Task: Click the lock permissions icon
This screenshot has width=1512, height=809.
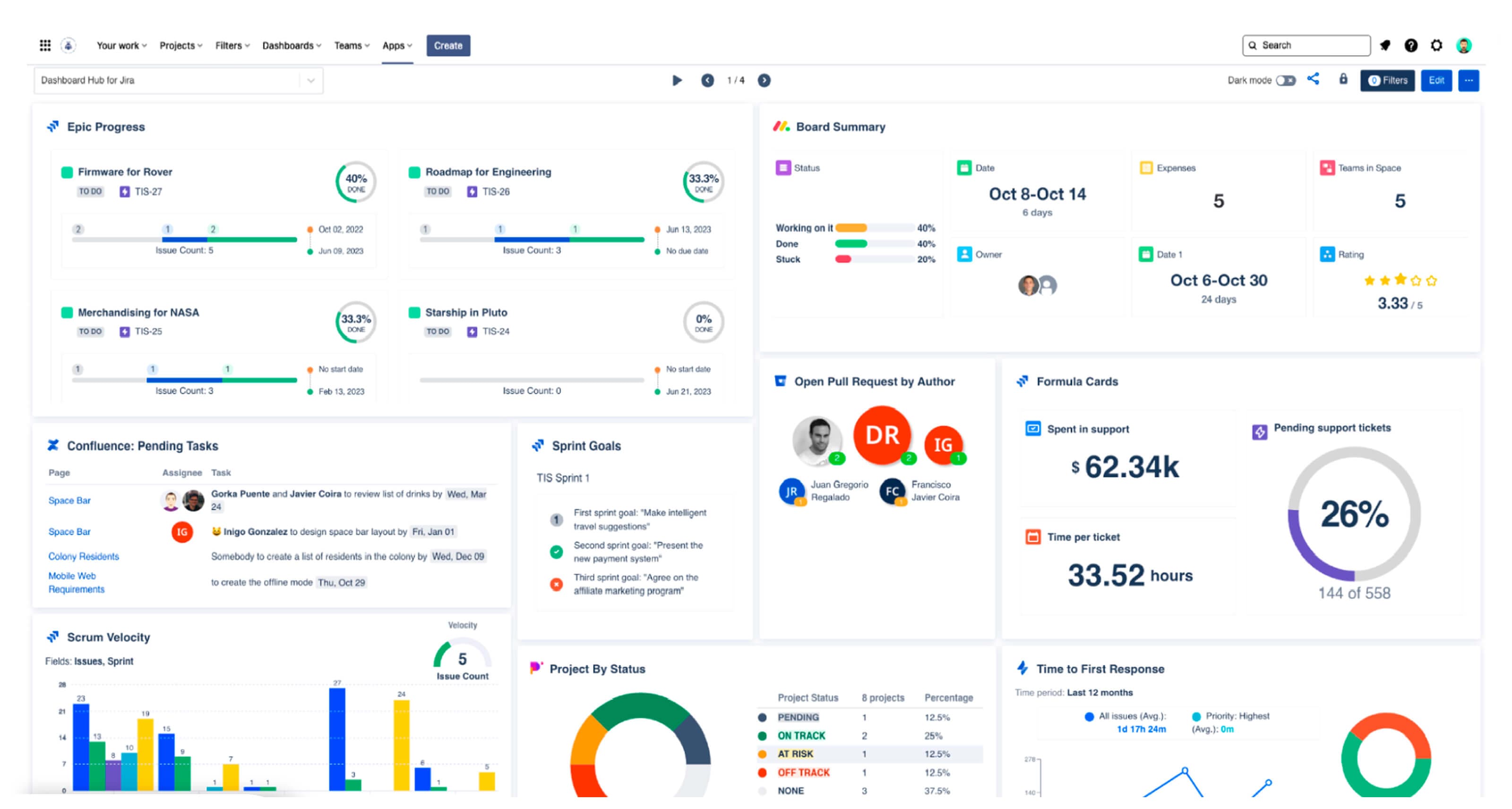Action: (1343, 79)
